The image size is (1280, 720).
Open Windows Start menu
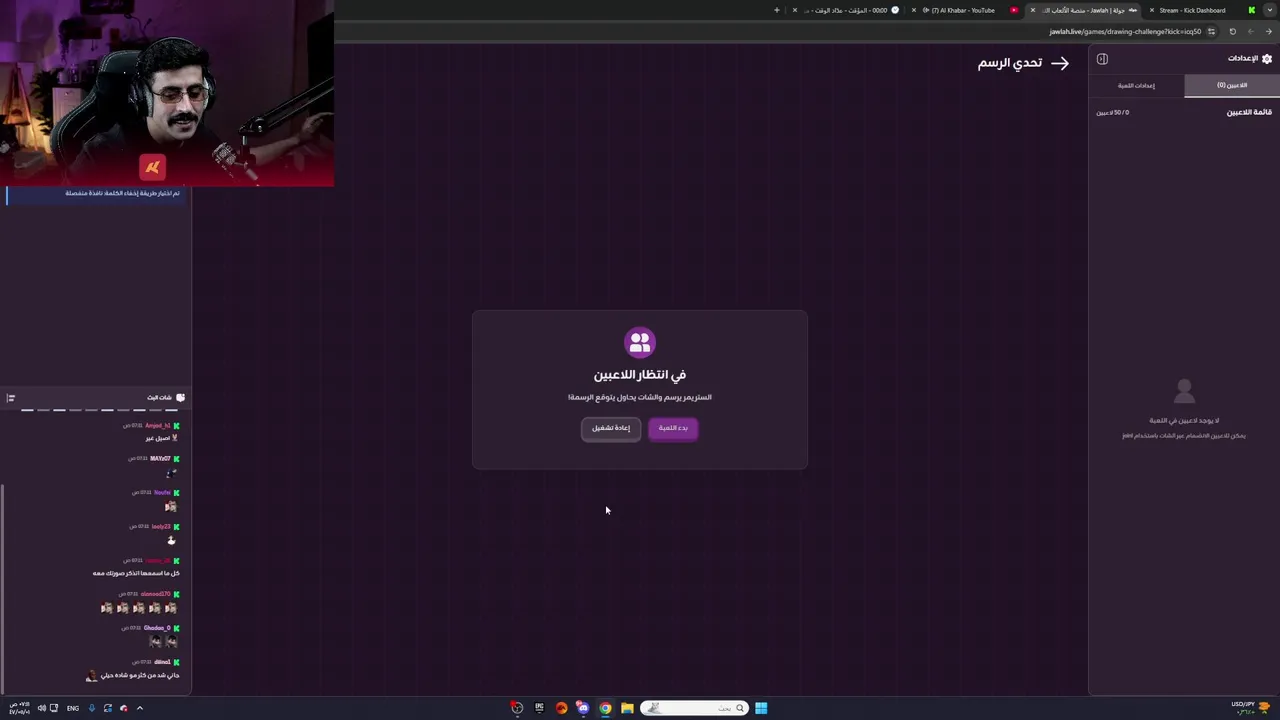761,708
